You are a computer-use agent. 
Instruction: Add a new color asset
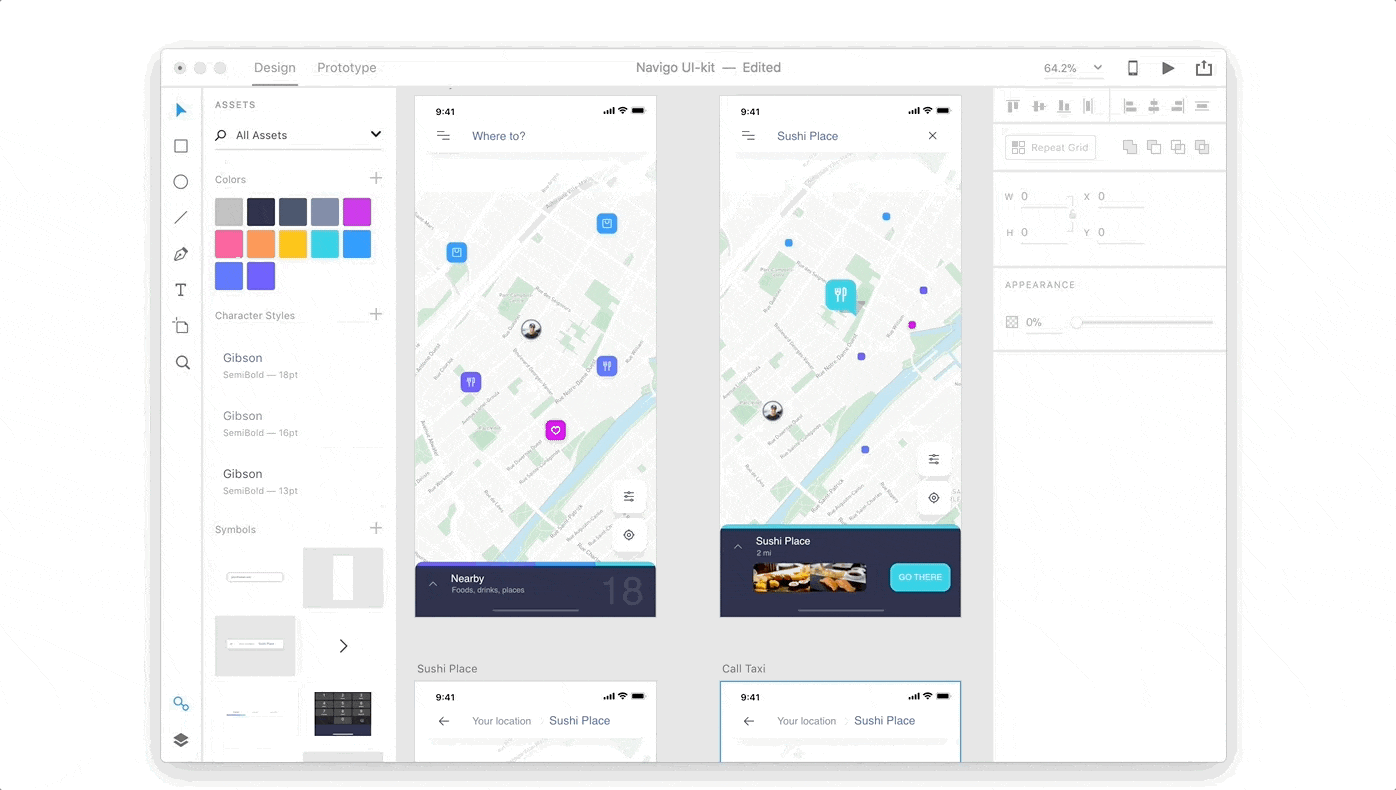click(376, 178)
